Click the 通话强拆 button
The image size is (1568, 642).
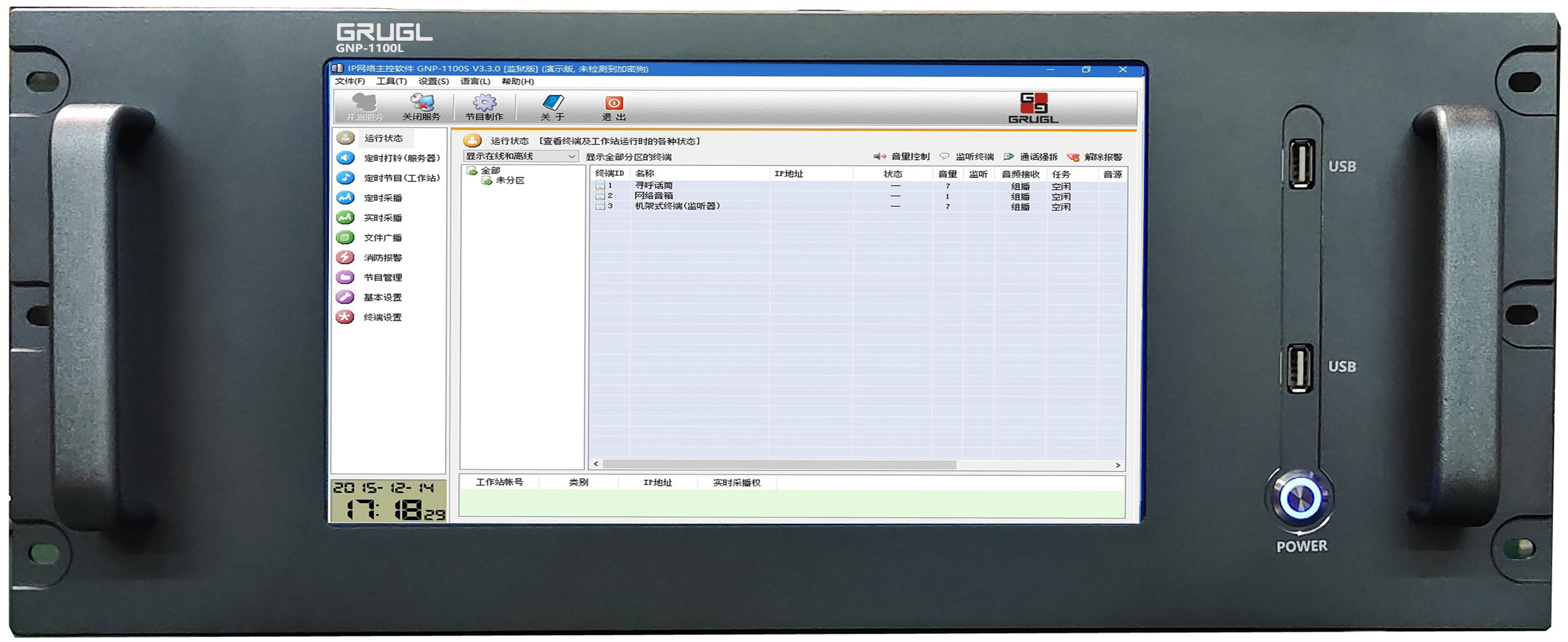click(1031, 157)
